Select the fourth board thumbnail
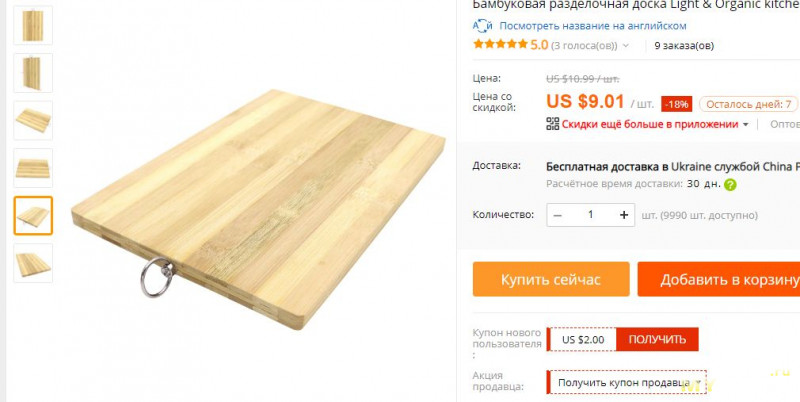 33,168
